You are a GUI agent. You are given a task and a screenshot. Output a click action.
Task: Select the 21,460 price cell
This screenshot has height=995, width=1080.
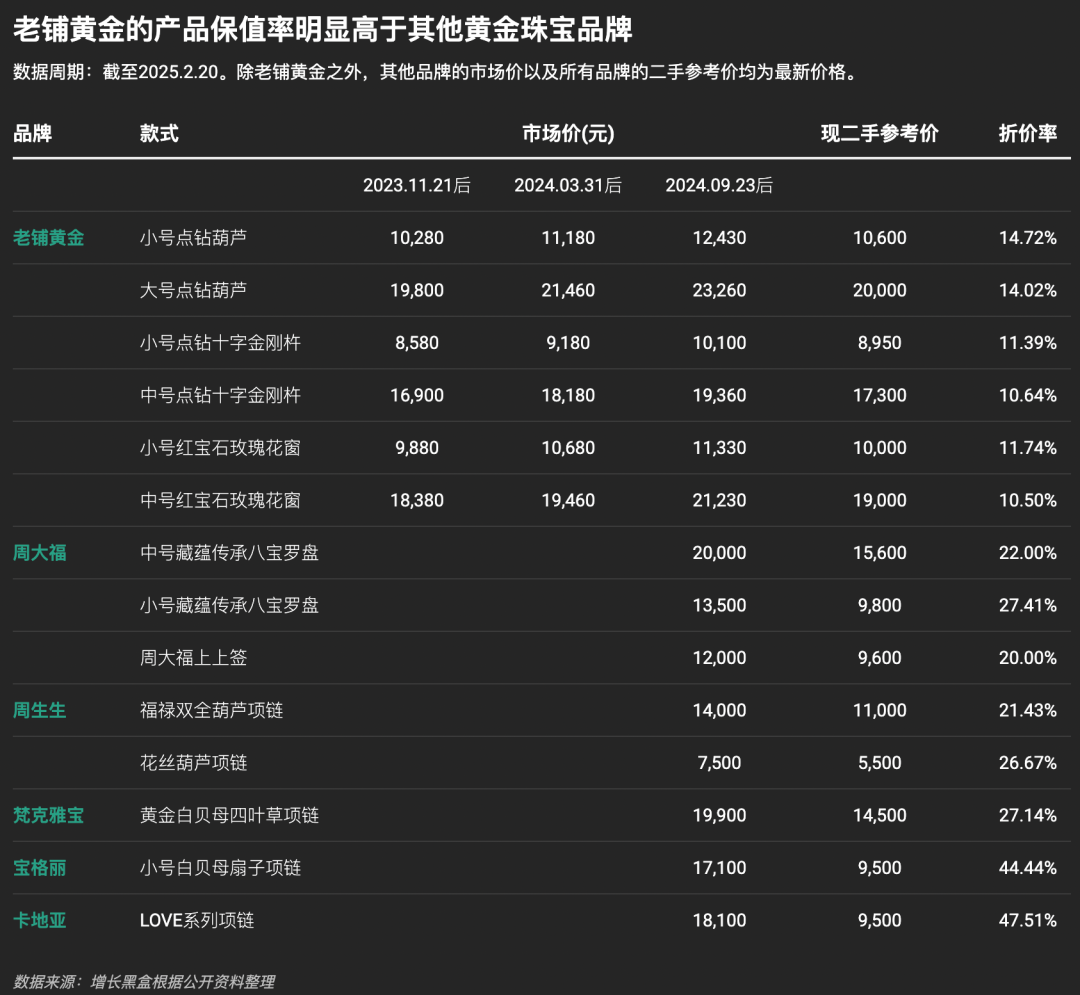(568, 290)
